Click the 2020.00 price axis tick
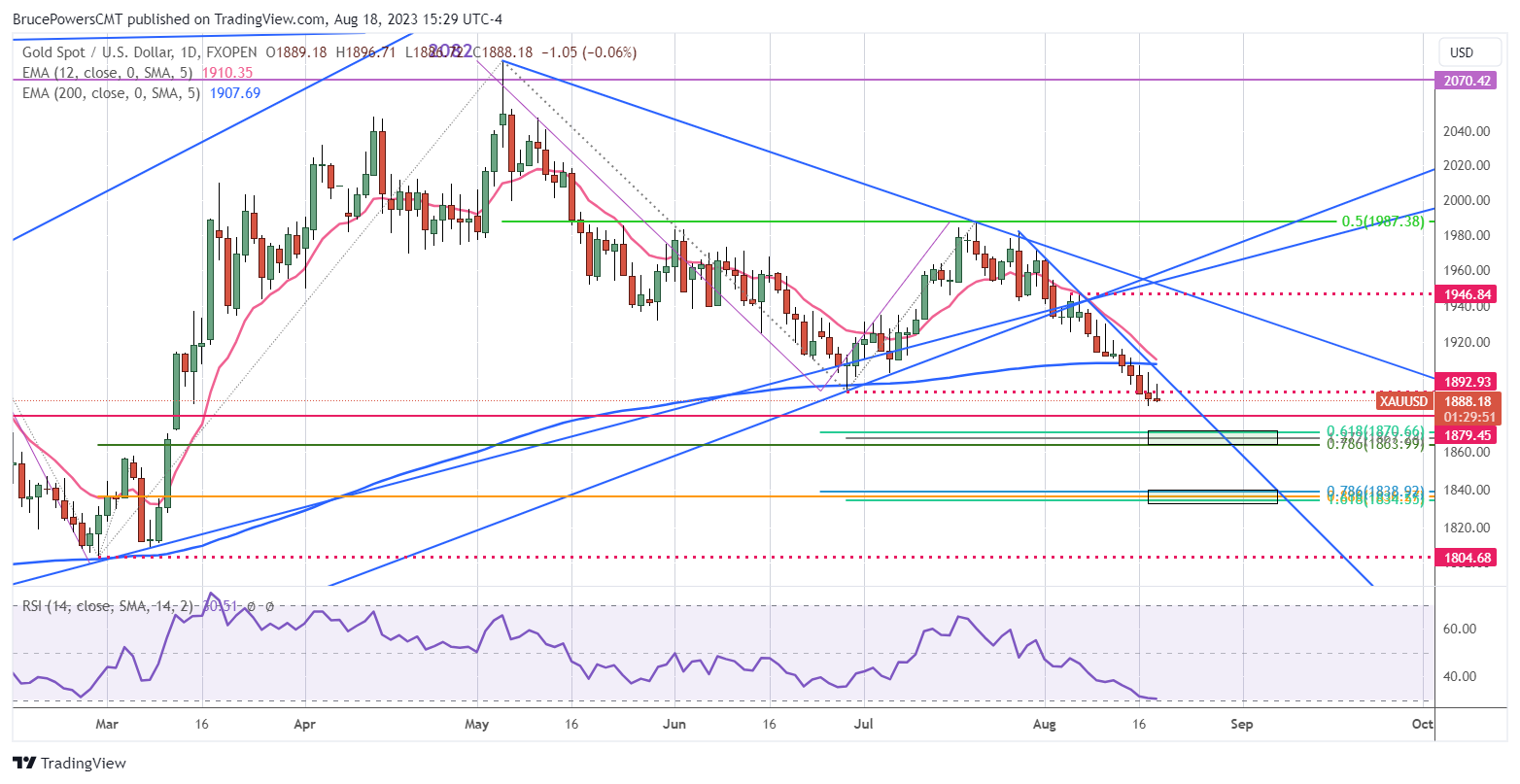The height and width of the screenshot is (784, 1520). pos(1465,165)
